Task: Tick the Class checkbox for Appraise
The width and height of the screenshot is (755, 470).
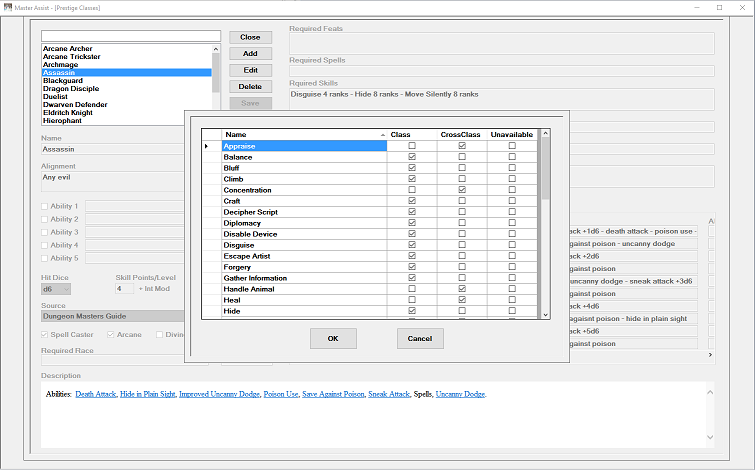Action: [x=412, y=145]
